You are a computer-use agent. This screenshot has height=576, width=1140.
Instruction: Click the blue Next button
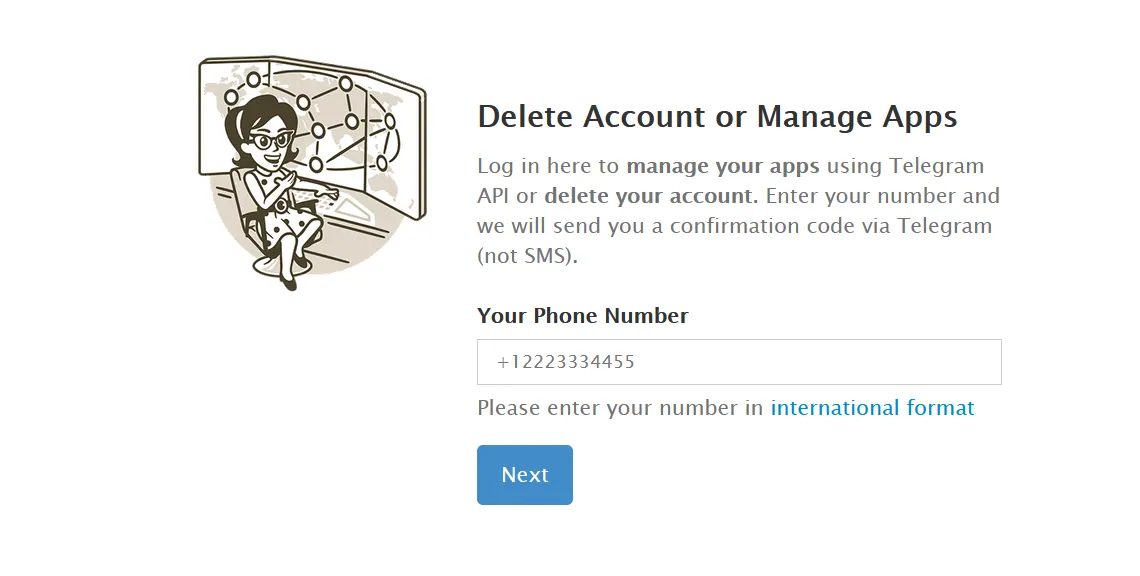(524, 475)
